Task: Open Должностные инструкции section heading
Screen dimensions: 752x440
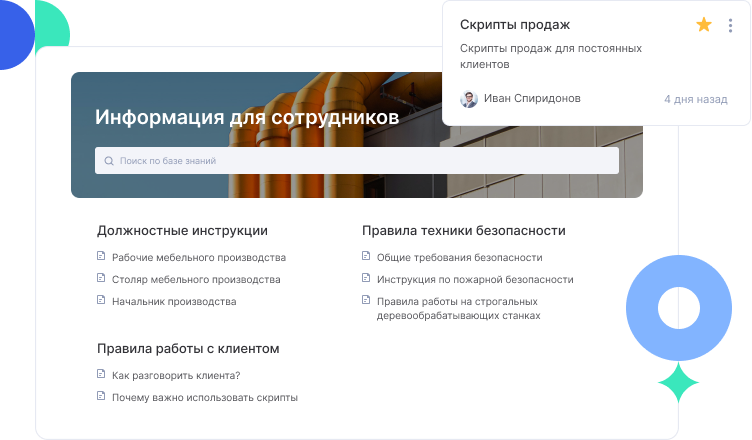Action: click(x=182, y=231)
